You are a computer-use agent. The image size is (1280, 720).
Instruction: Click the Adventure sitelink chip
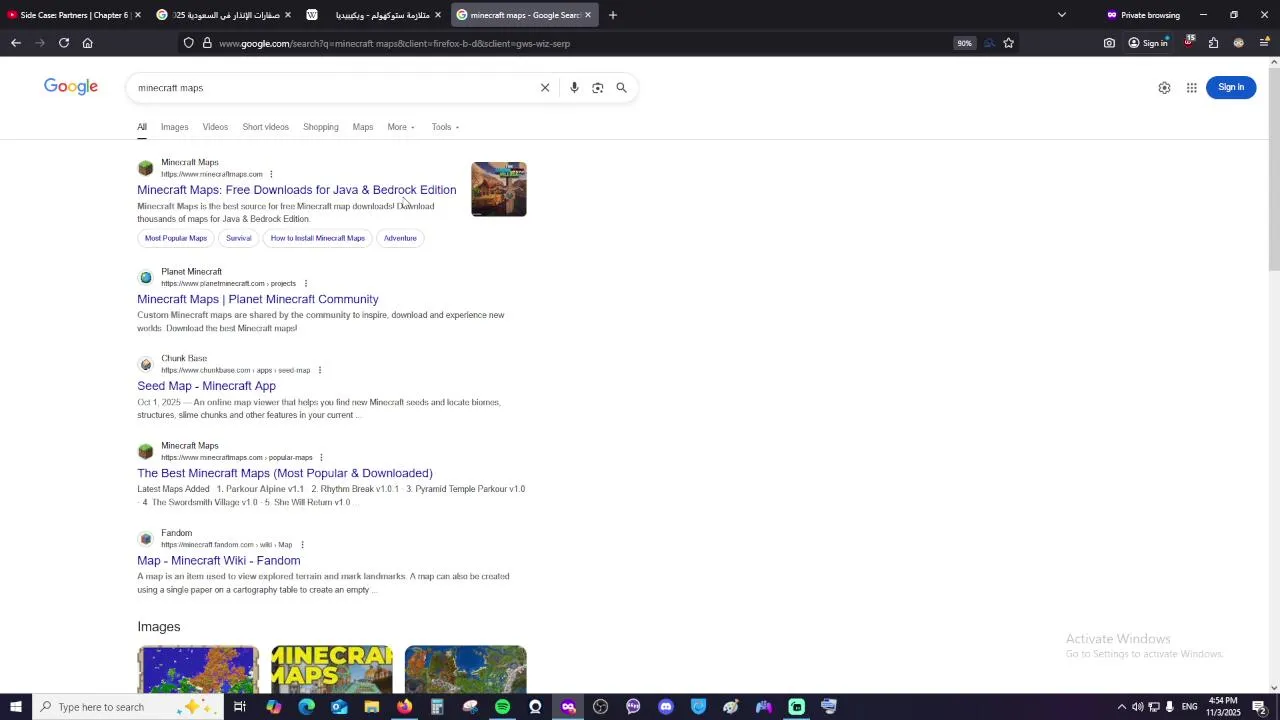pos(400,238)
